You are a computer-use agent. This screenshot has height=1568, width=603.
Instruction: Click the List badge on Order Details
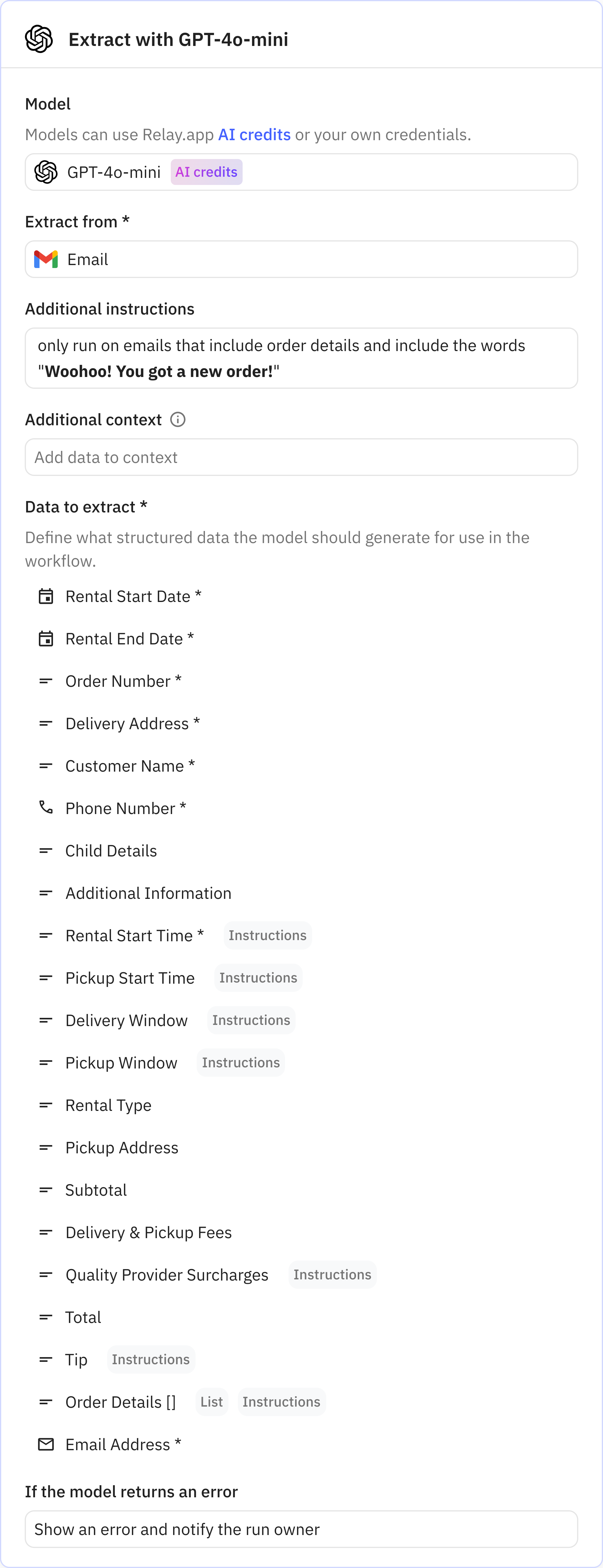pos(211,1402)
